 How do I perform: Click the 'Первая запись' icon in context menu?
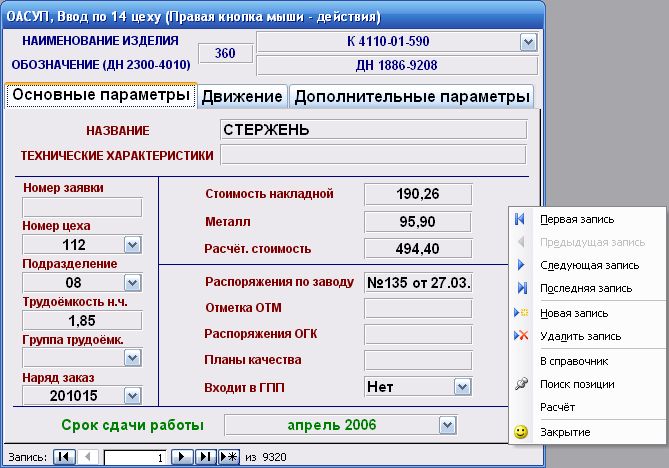tap(521, 219)
